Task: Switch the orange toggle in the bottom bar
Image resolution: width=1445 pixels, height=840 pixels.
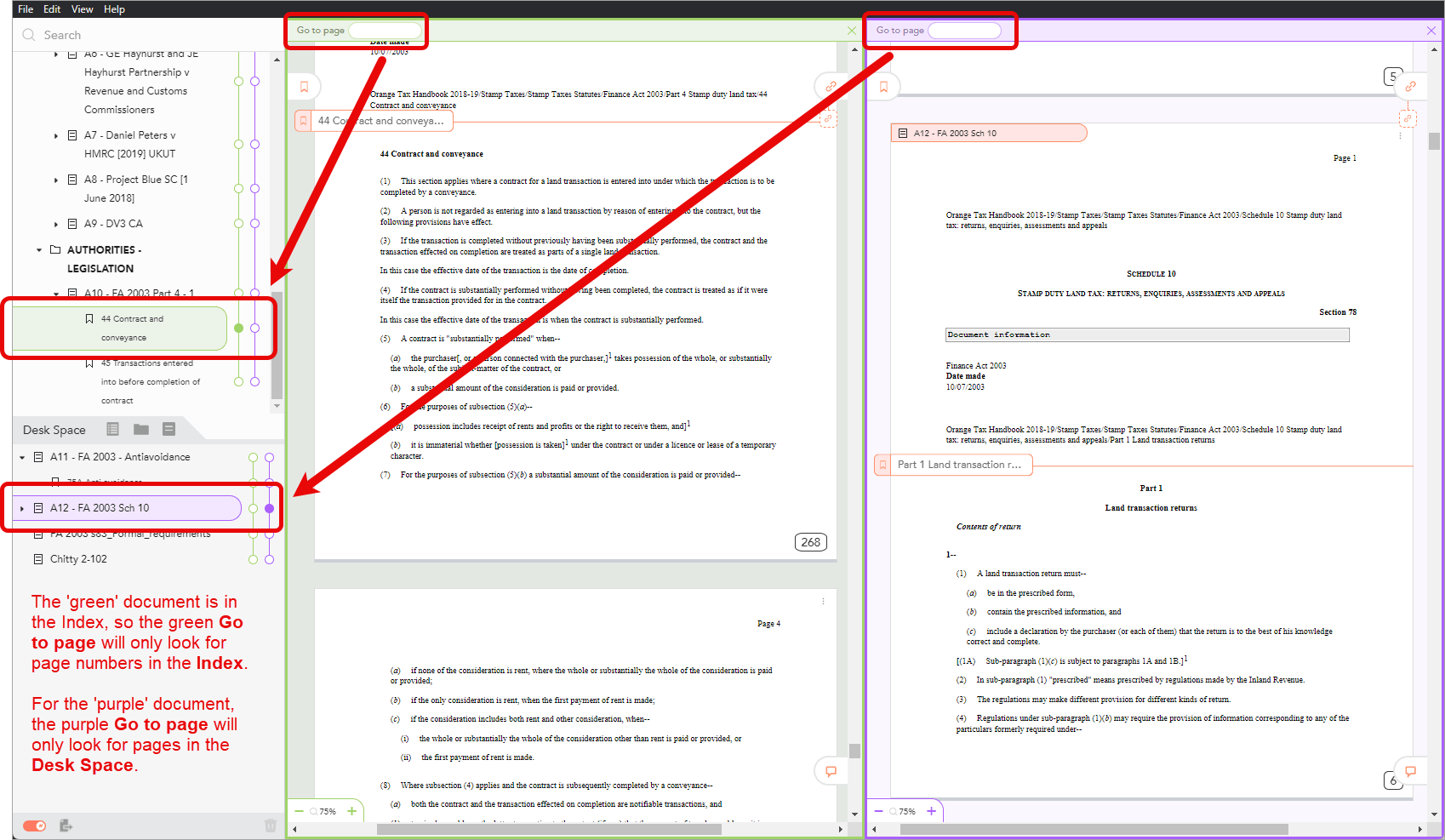Action: pyautogui.click(x=35, y=826)
